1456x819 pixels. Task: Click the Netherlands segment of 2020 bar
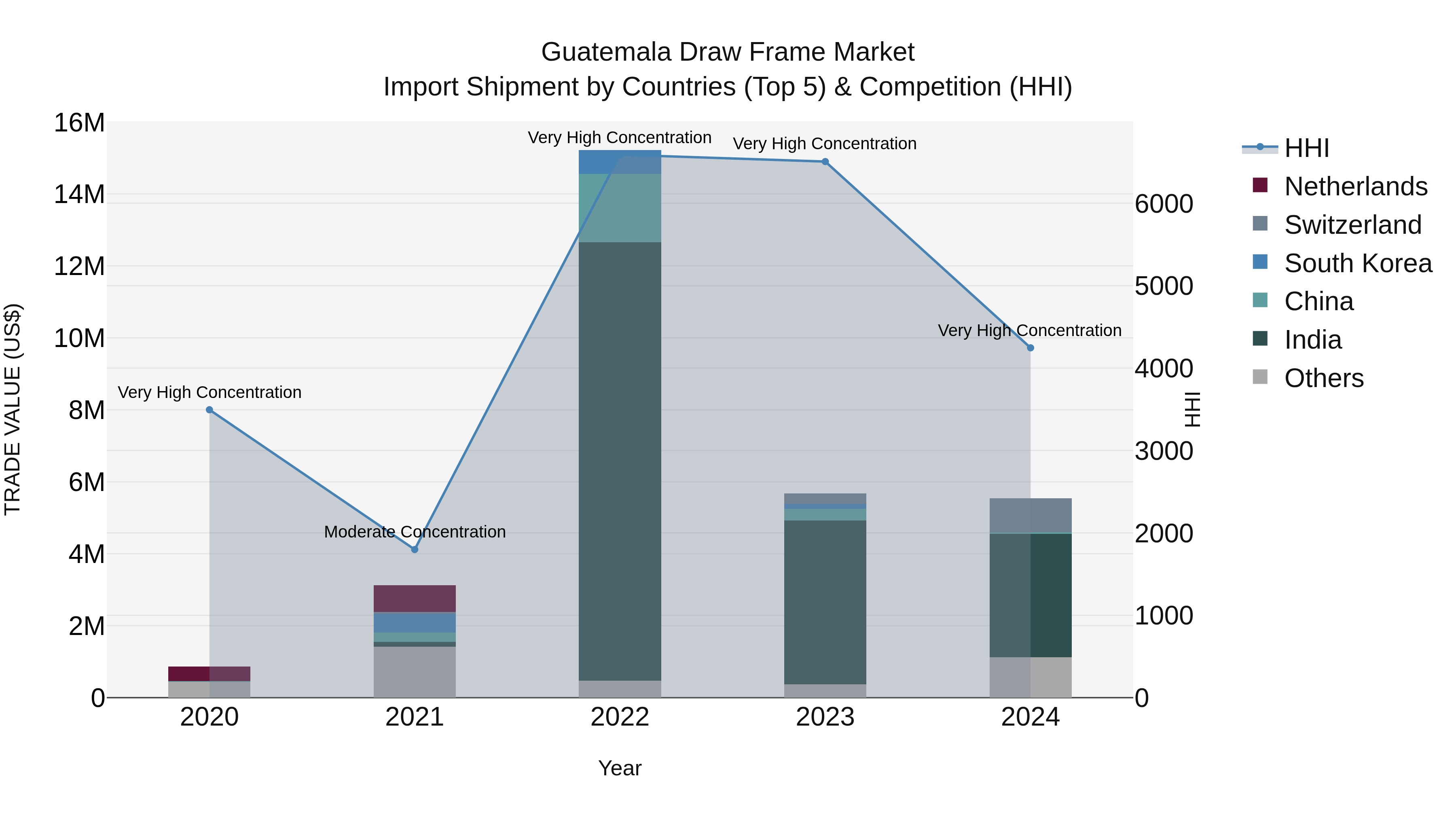[x=209, y=674]
